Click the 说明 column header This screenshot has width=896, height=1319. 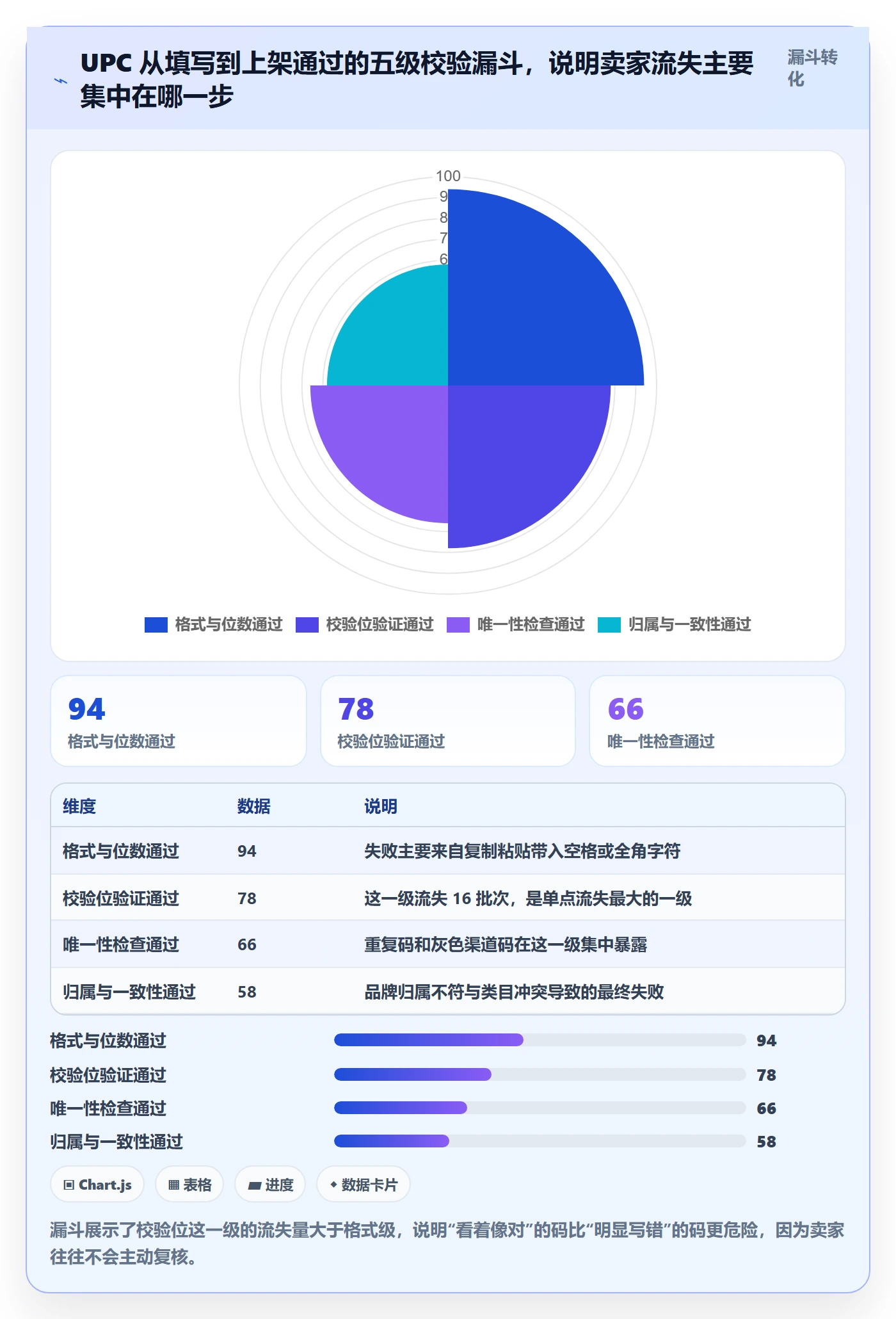(x=381, y=806)
